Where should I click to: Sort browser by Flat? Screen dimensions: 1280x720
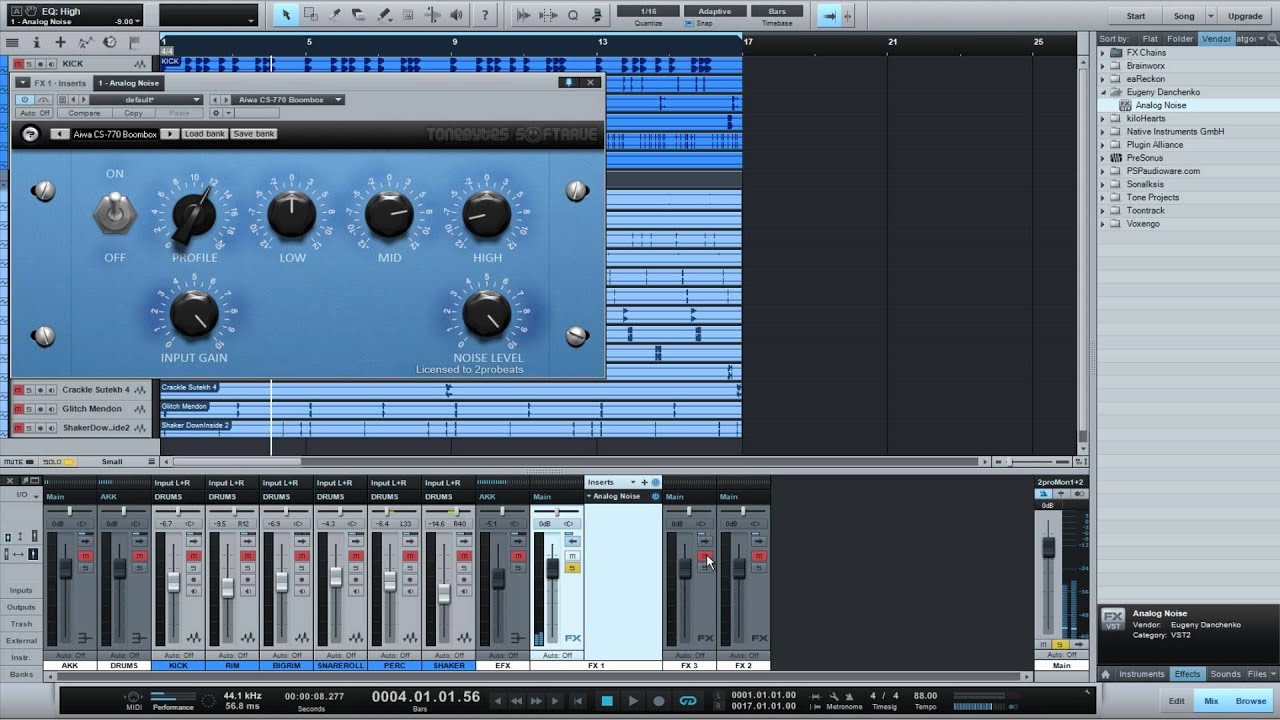click(x=1150, y=39)
